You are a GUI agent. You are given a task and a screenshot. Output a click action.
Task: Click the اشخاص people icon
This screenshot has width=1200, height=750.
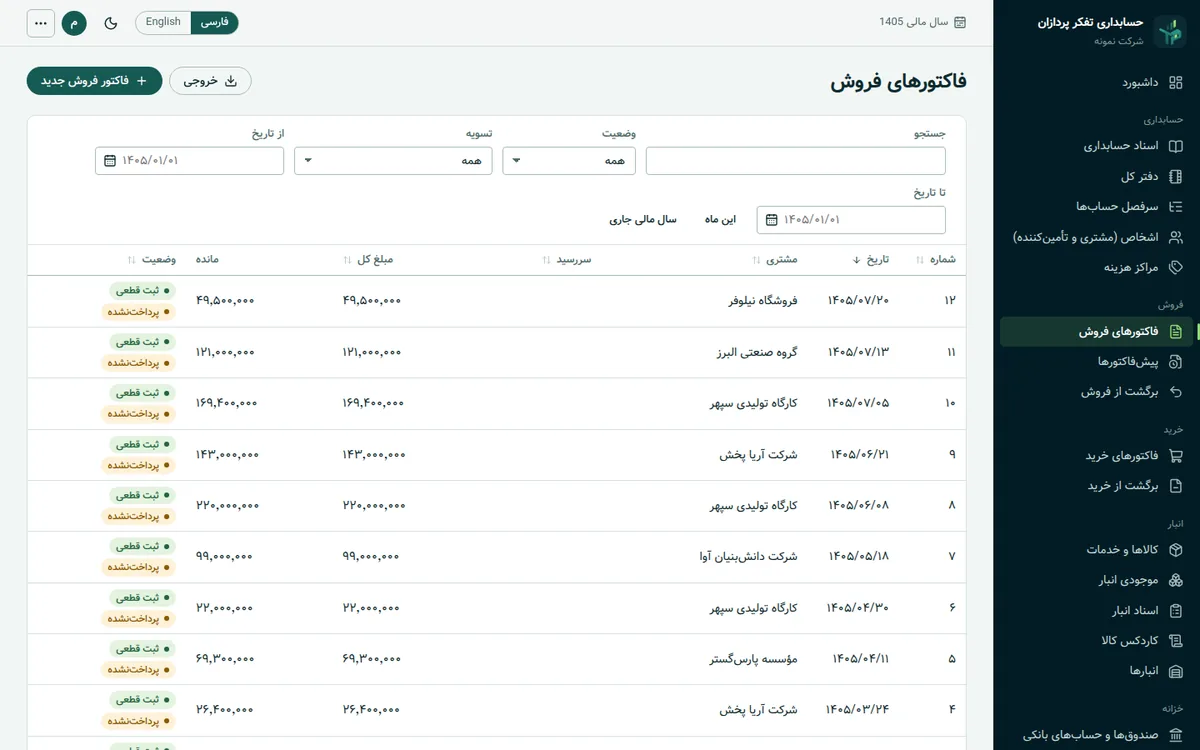pyautogui.click(x=1175, y=237)
